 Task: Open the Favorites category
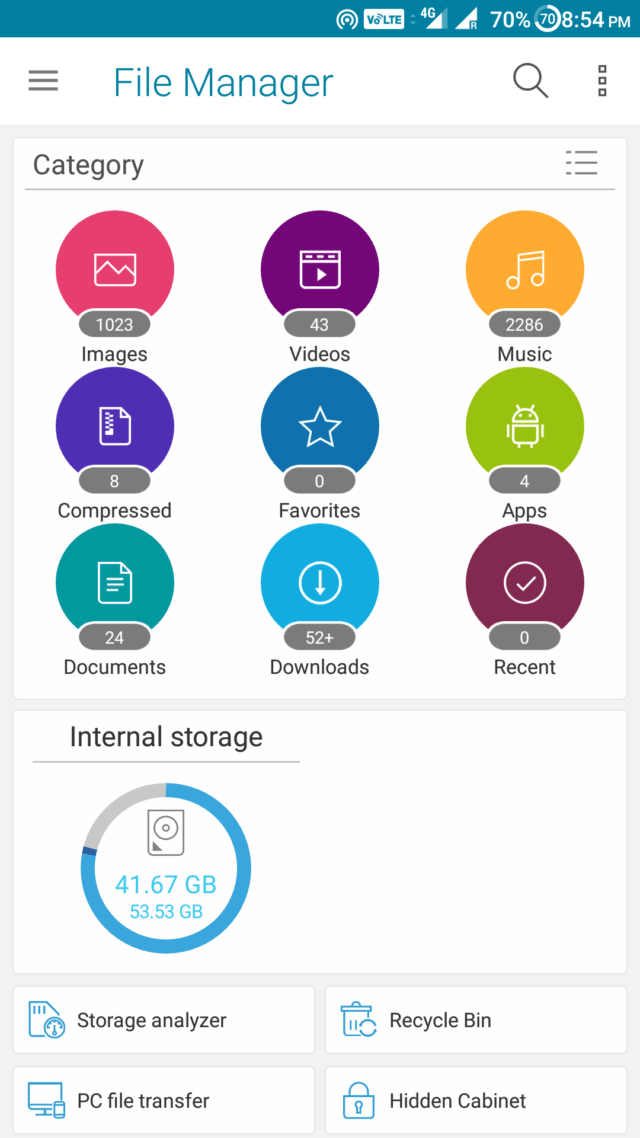[x=319, y=425]
